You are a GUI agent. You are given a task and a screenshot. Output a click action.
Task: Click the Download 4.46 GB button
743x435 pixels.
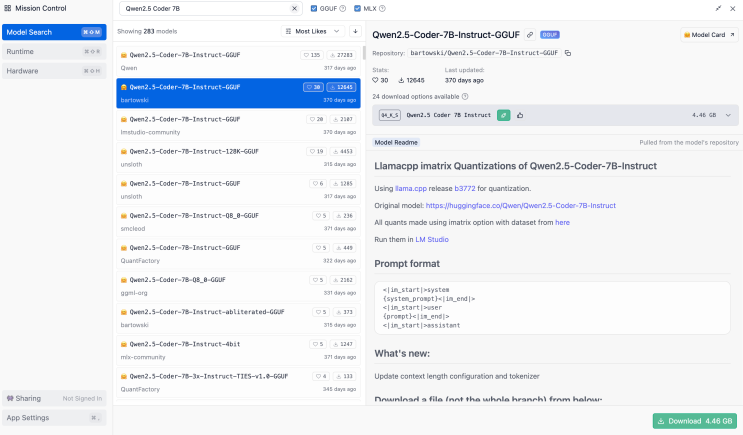pos(695,421)
